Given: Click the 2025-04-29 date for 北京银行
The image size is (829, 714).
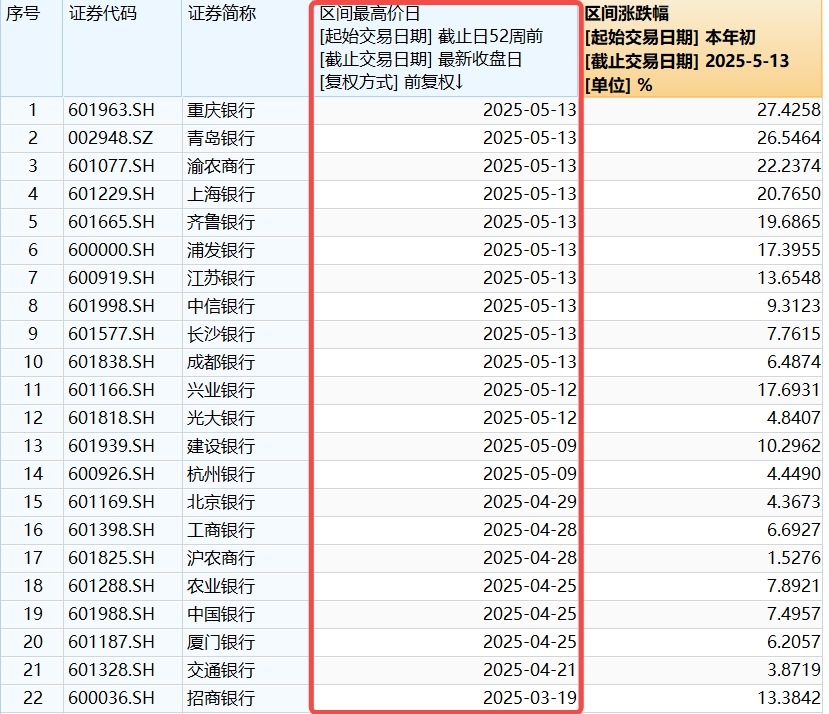Looking at the screenshot, I should click(x=529, y=502).
